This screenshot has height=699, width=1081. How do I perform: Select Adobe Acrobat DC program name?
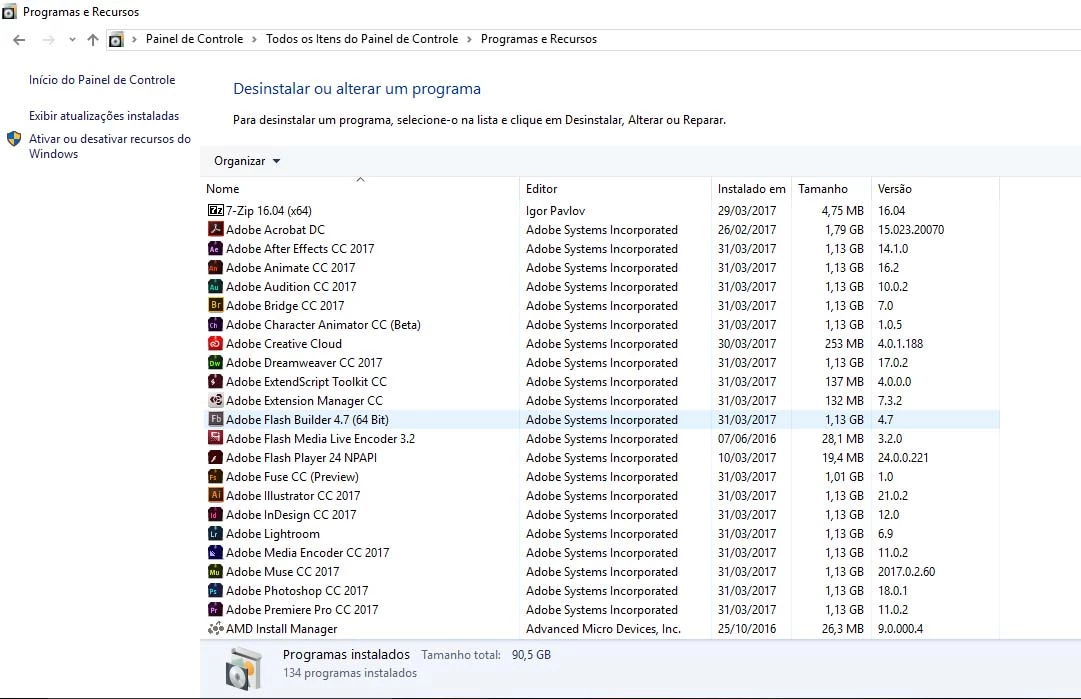[x=275, y=230]
